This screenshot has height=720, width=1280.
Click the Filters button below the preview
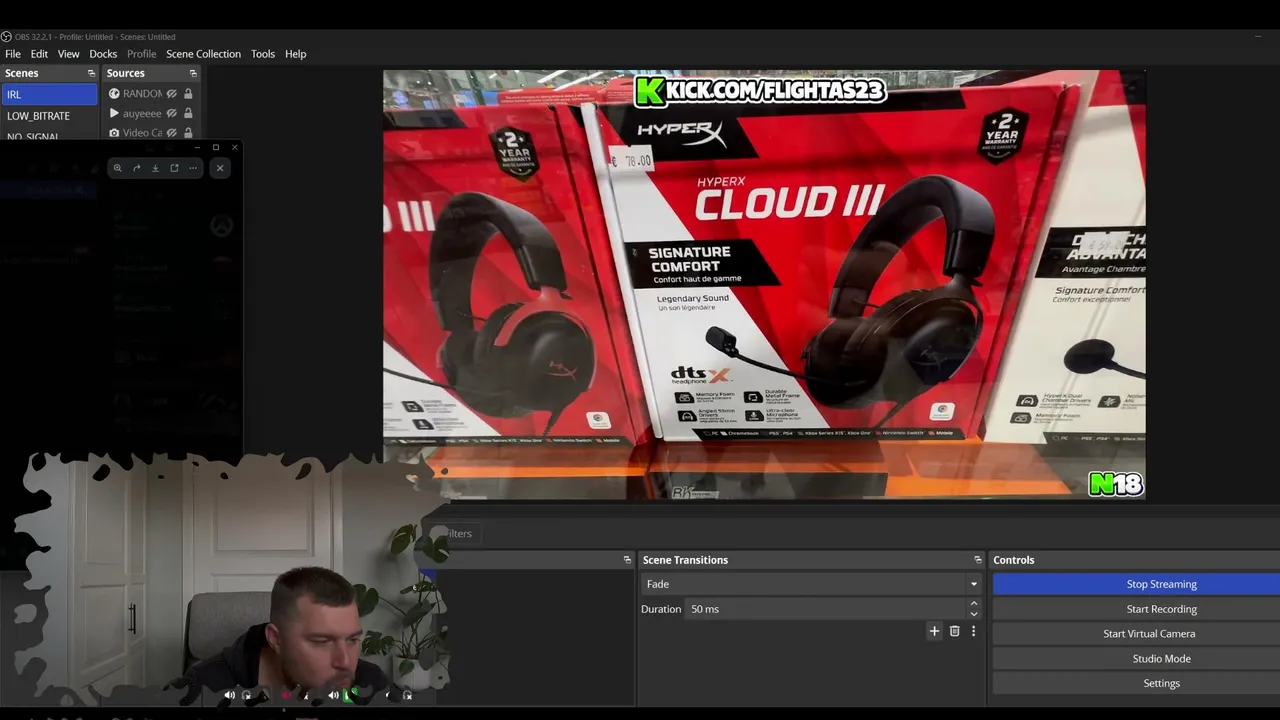tap(458, 533)
